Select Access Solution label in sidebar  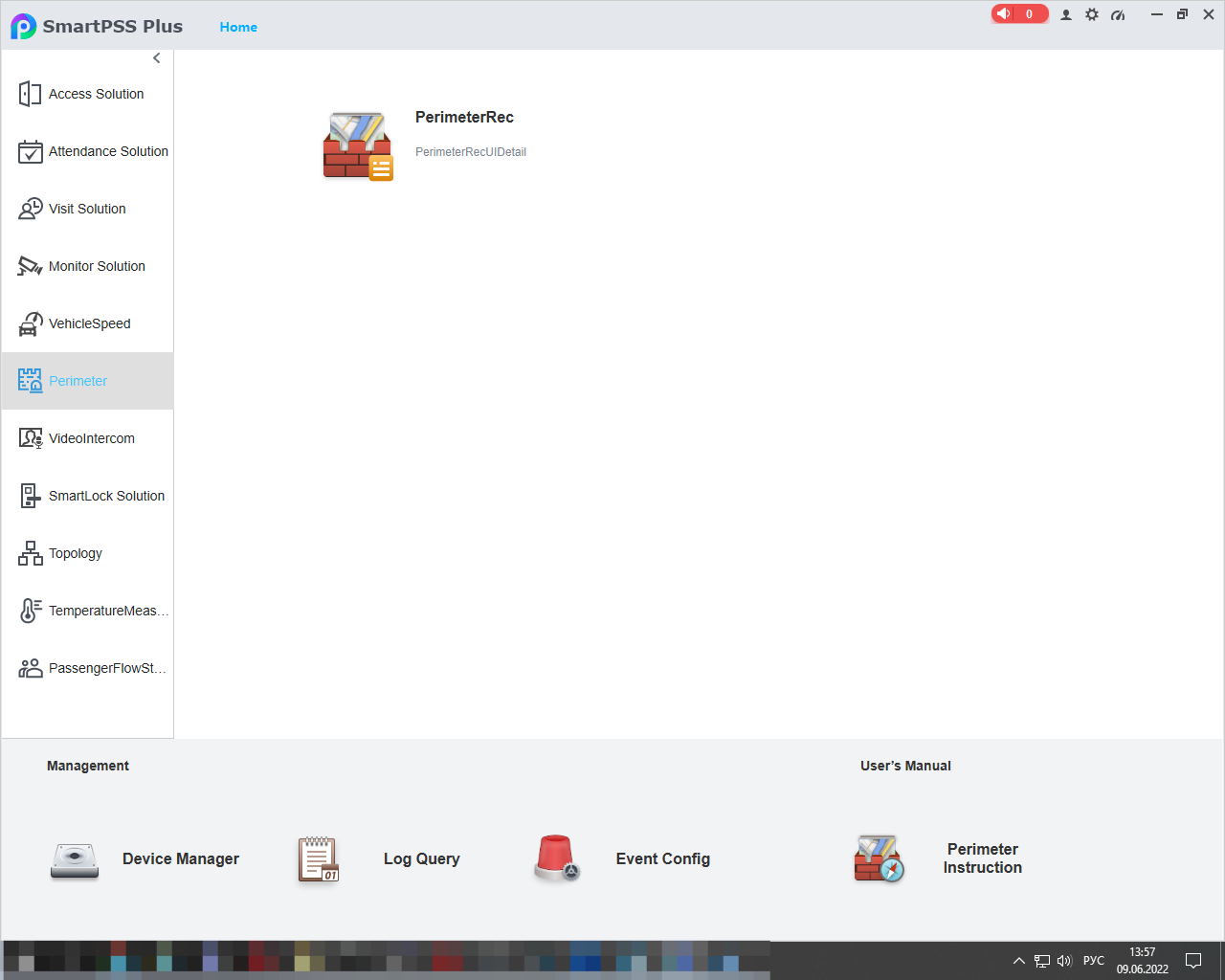(x=96, y=94)
